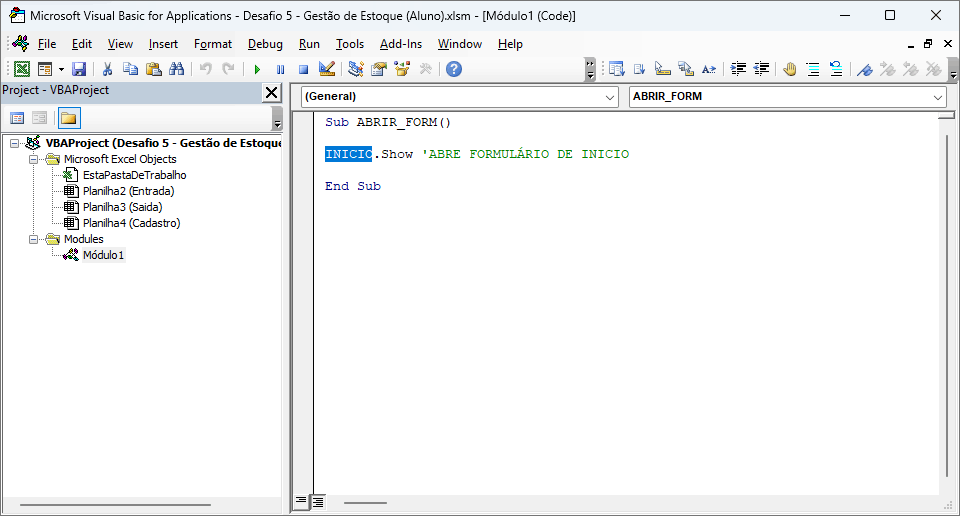Image resolution: width=960 pixels, height=516 pixels.
Task: Select EstaPastaDeTrabalho in the tree
Action: tap(135, 175)
